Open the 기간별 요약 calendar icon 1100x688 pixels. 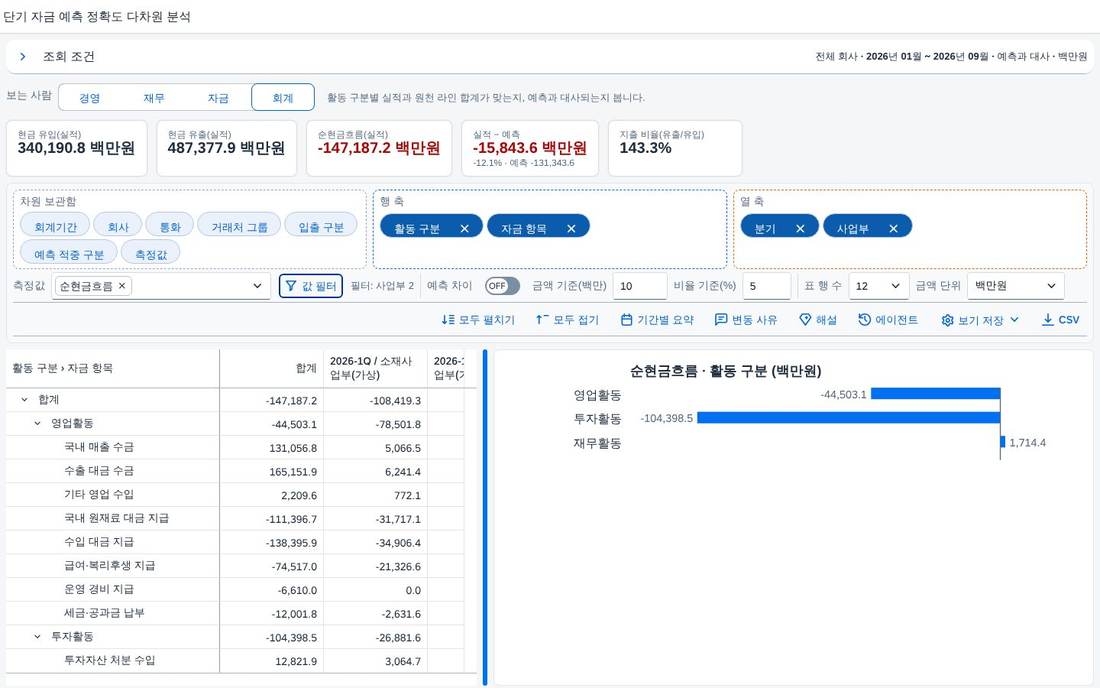tap(626, 320)
